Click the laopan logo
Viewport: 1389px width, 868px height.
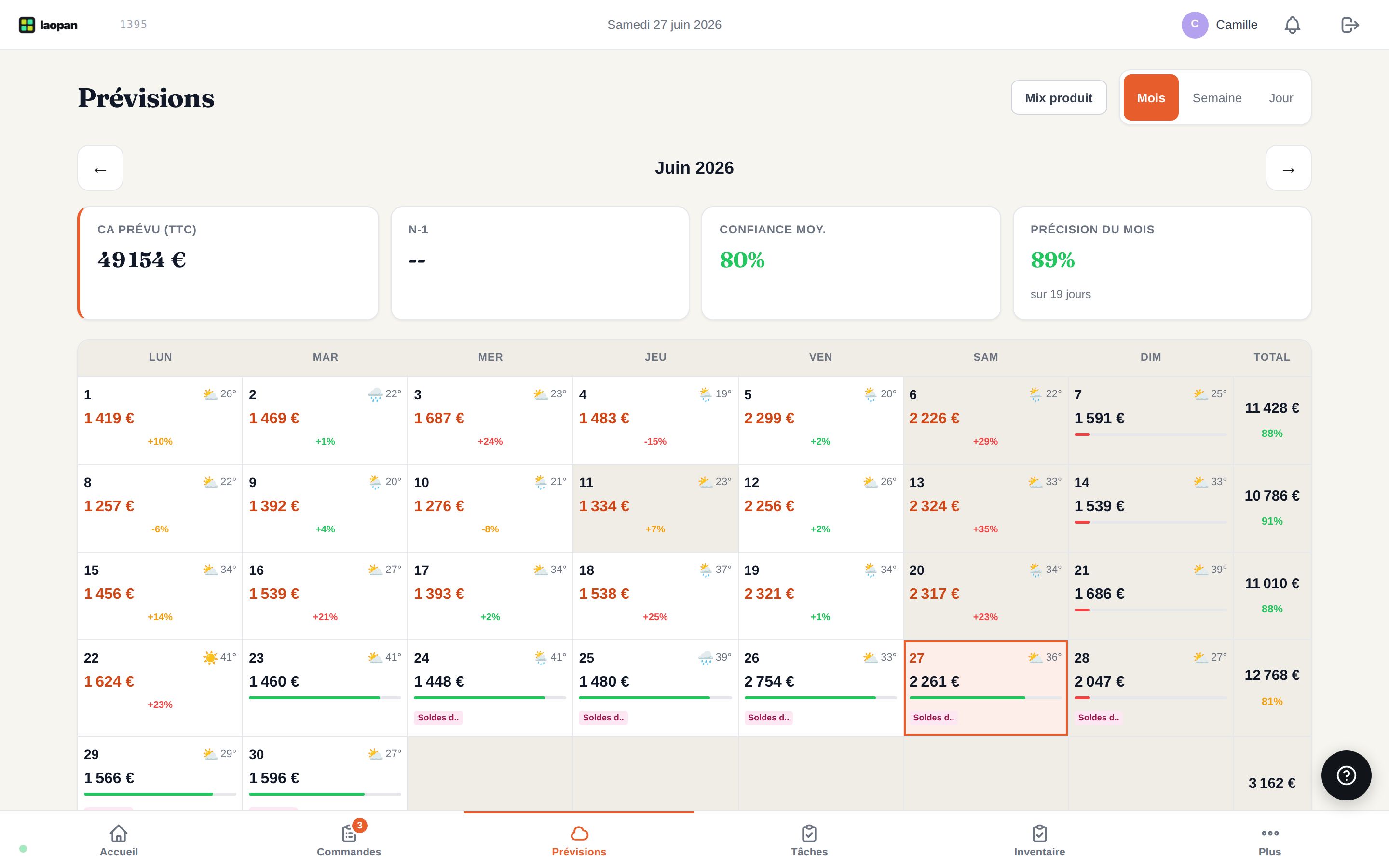(48, 25)
